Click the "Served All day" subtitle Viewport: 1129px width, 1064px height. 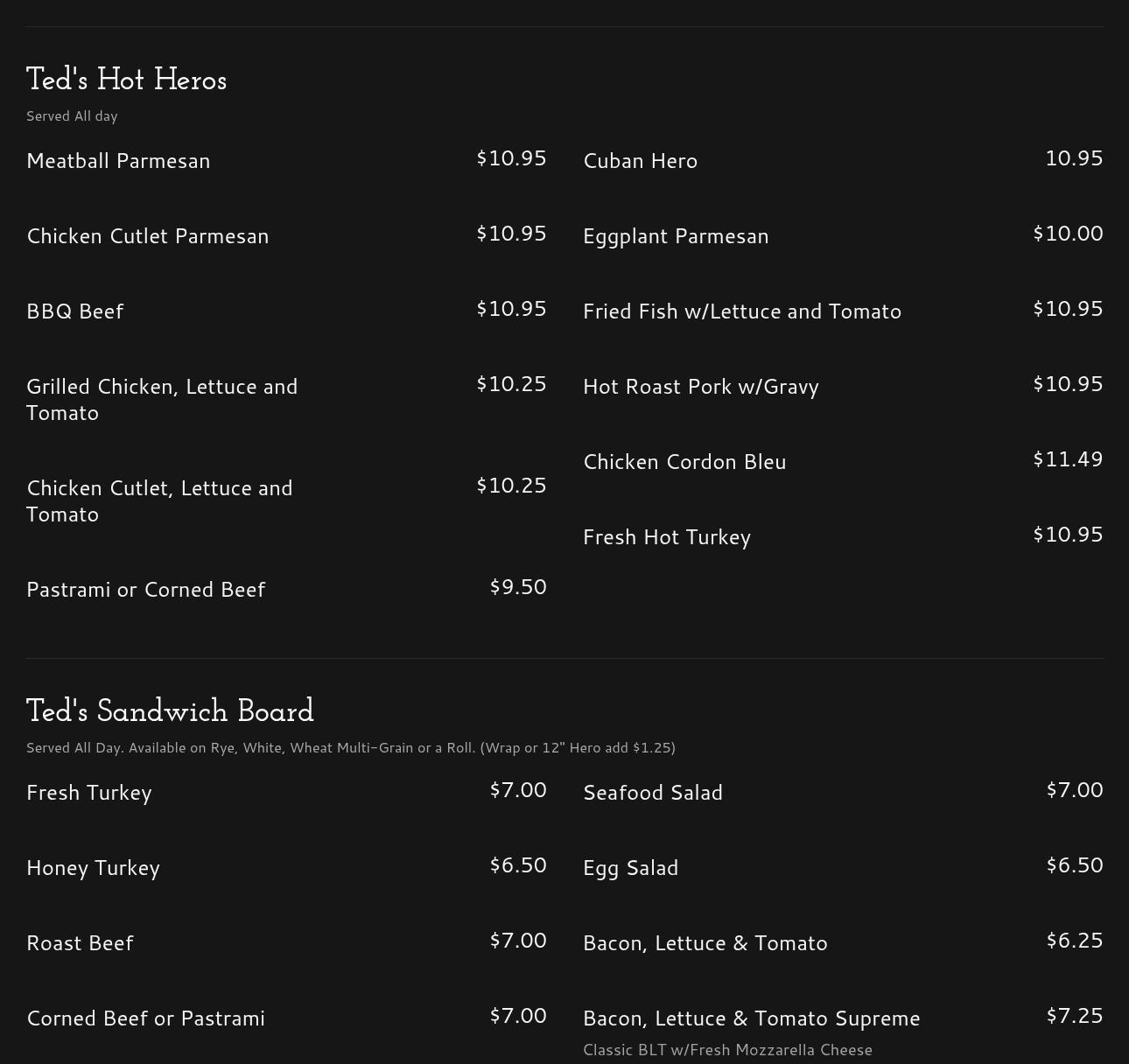72,115
